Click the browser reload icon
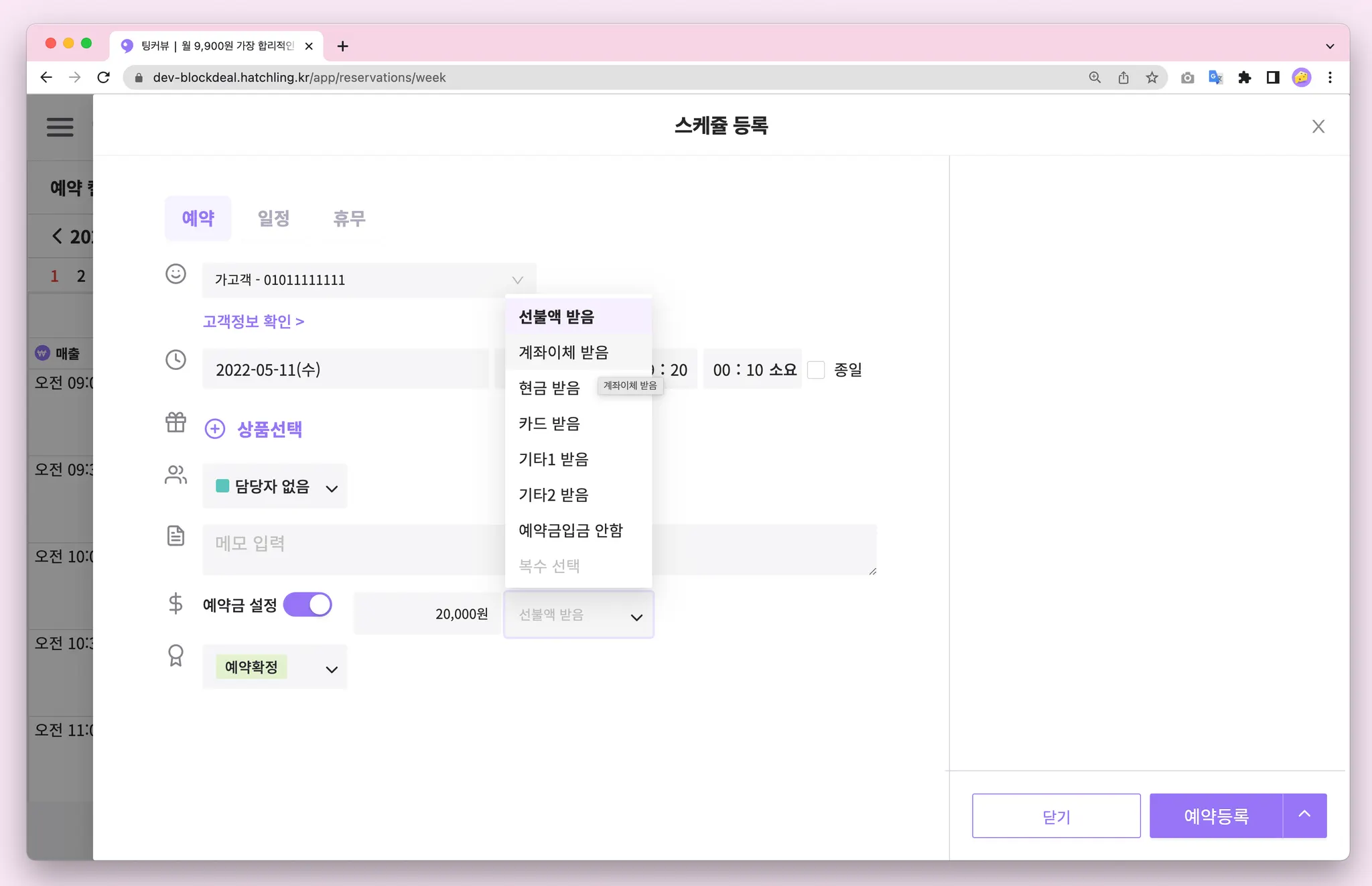1372x886 pixels. tap(103, 78)
